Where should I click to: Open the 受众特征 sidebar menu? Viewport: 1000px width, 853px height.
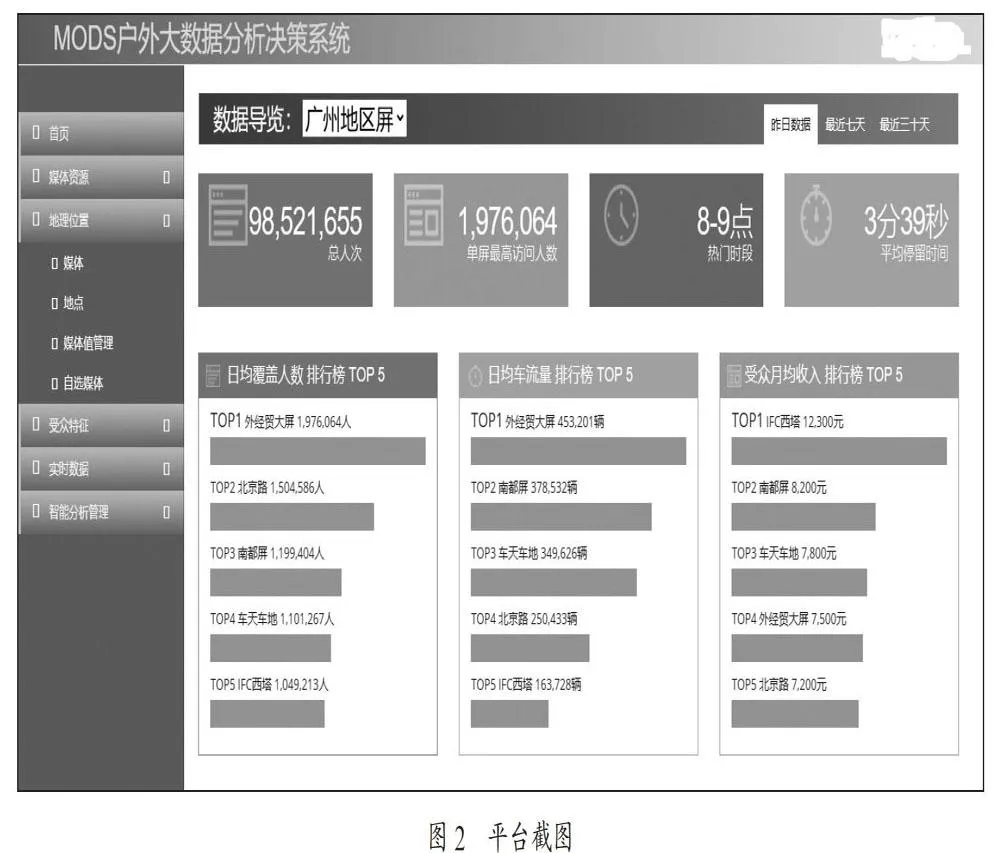(x=101, y=425)
